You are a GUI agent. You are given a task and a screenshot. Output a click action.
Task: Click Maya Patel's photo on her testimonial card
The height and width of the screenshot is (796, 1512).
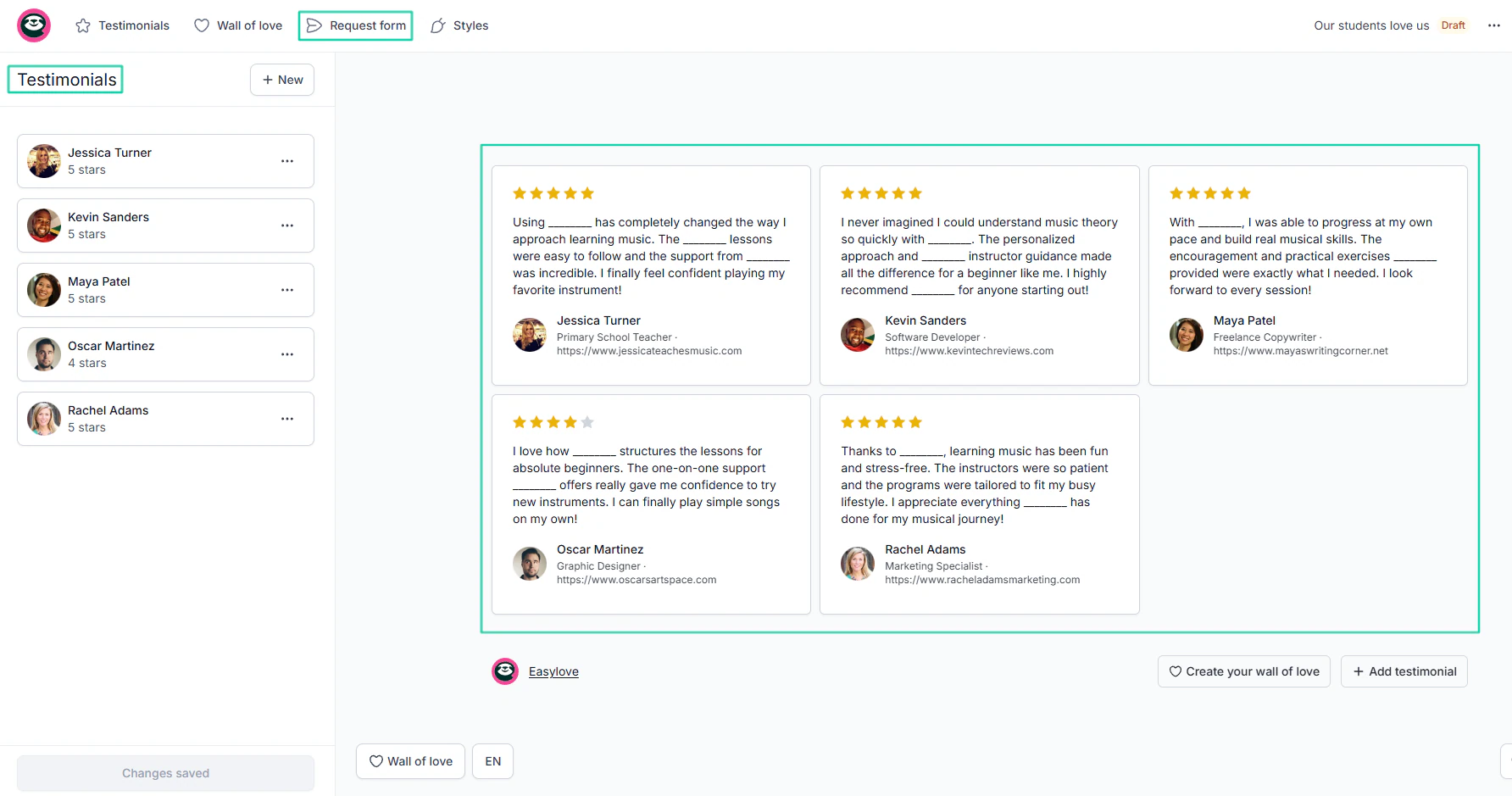(1187, 335)
